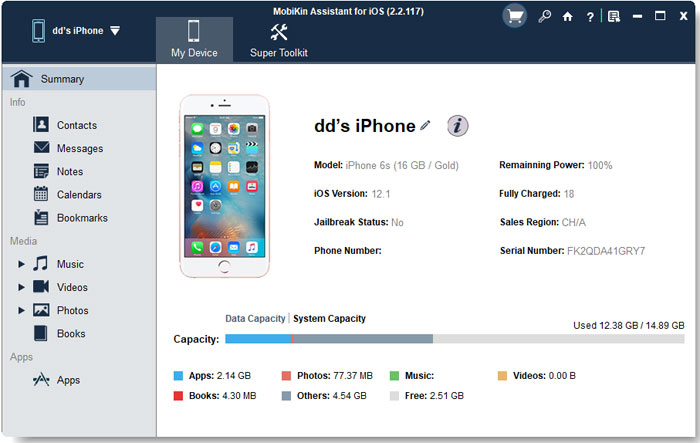Viewport: 700px width, 443px height.
Task: Open the device selector dropdown arrow
Action: (115, 31)
